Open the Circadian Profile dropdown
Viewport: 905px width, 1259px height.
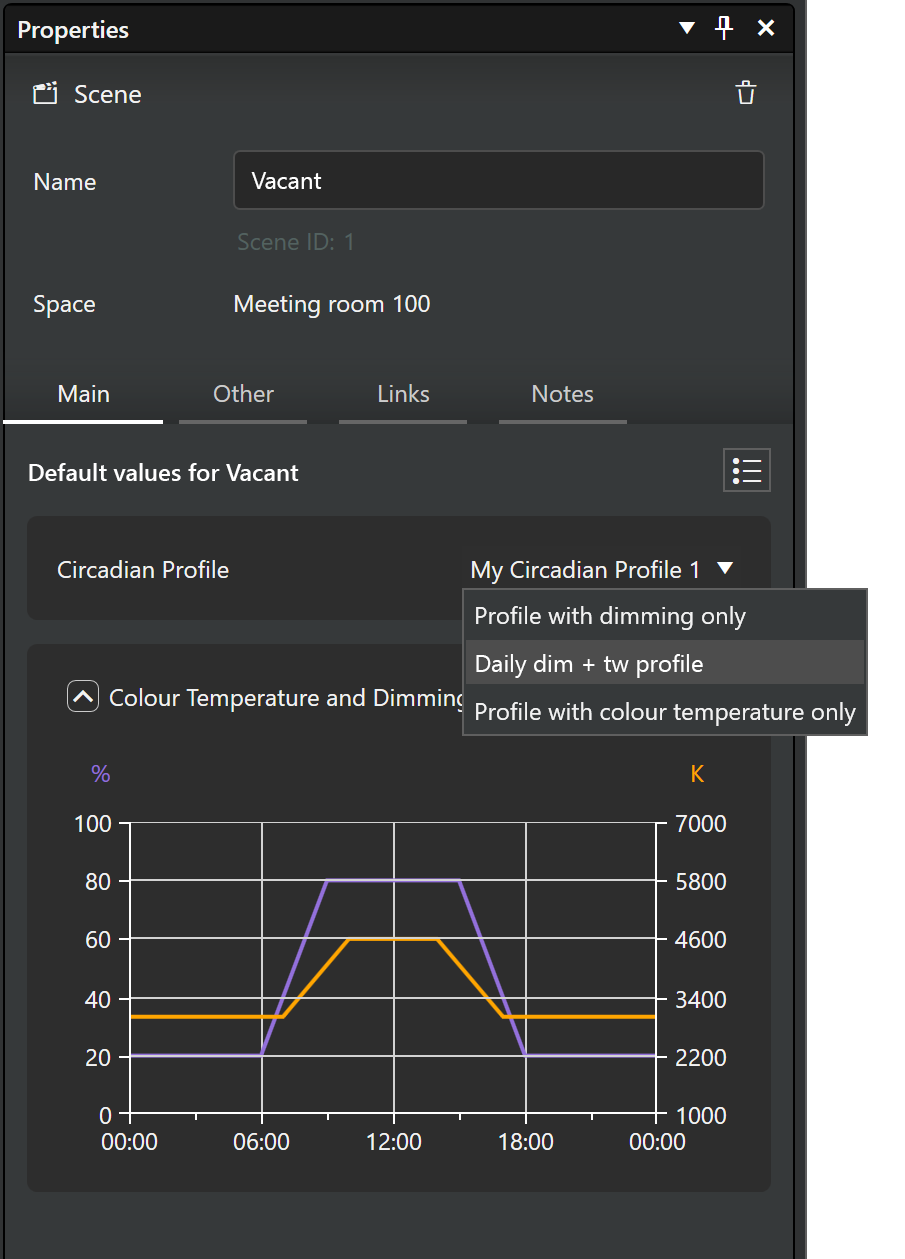point(602,570)
